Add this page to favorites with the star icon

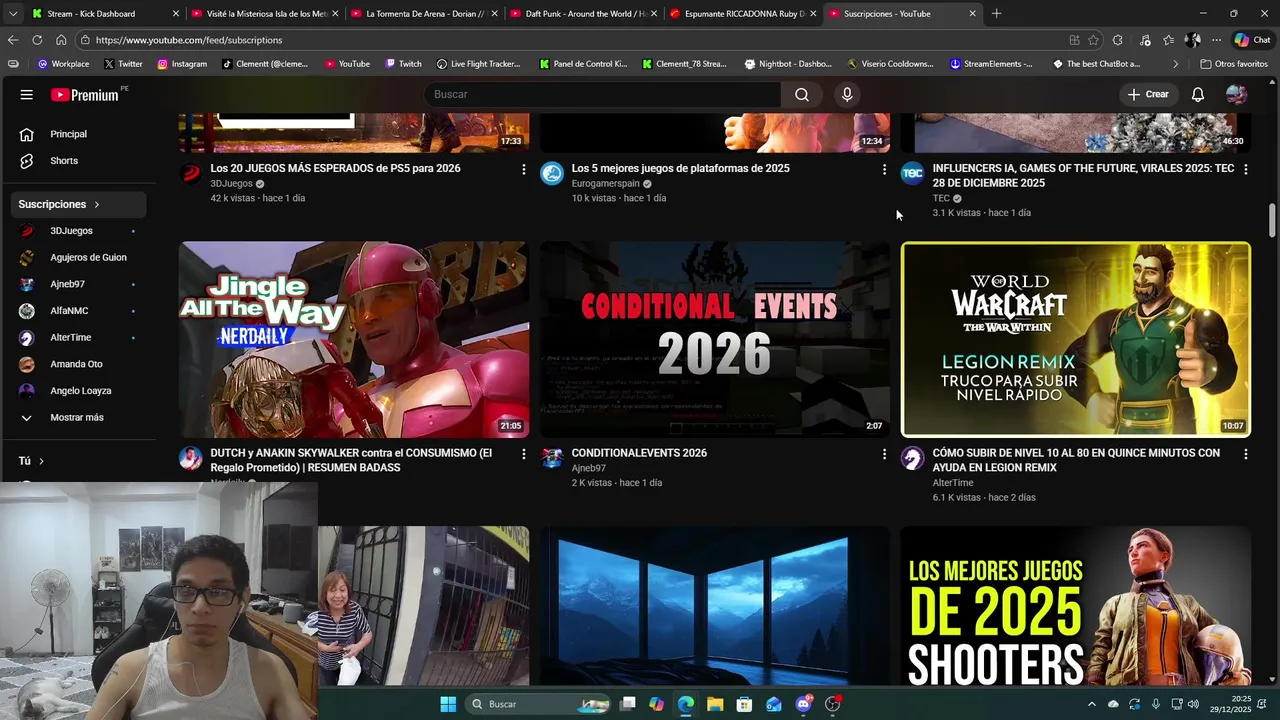[1093, 40]
